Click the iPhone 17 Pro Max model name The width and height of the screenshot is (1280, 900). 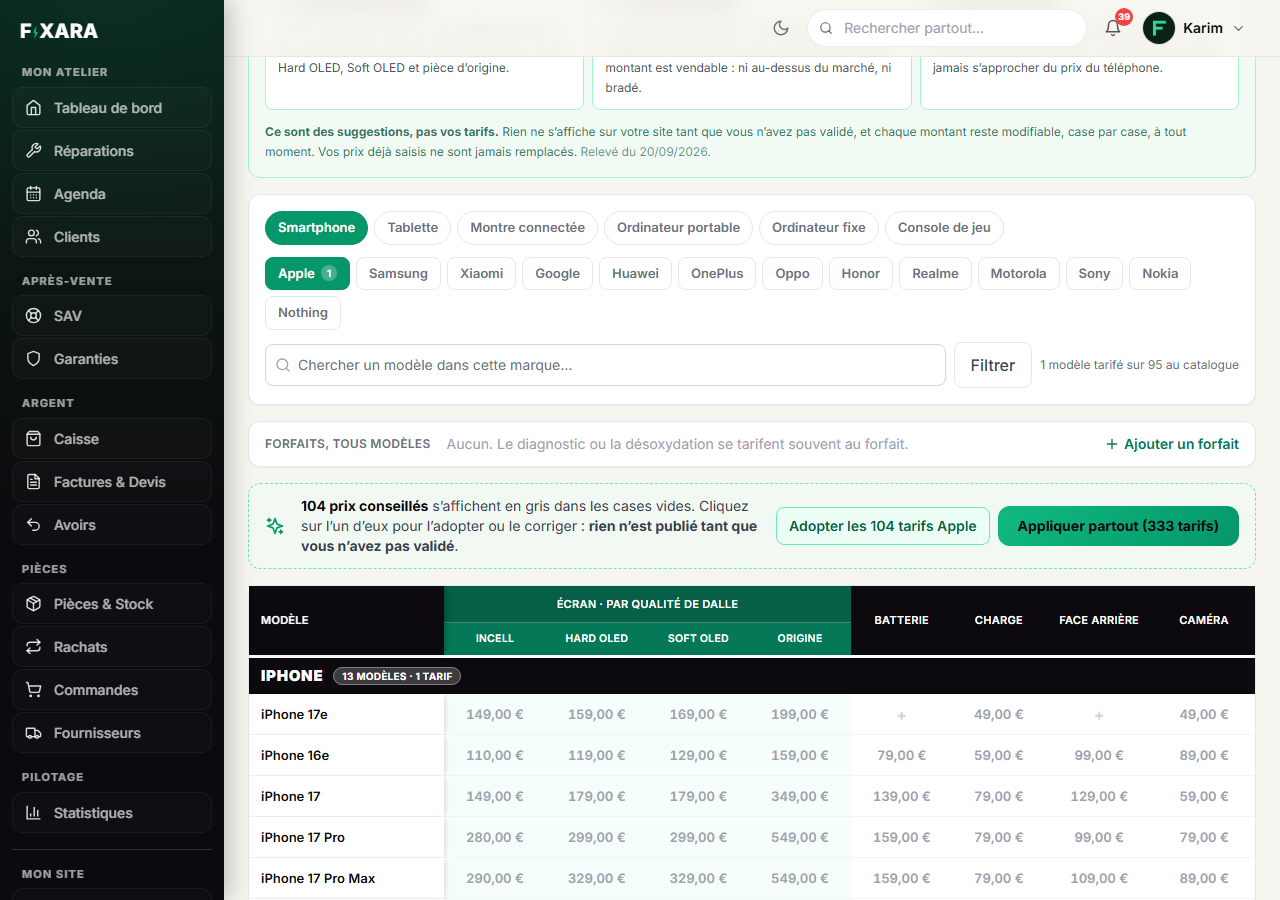(x=318, y=879)
